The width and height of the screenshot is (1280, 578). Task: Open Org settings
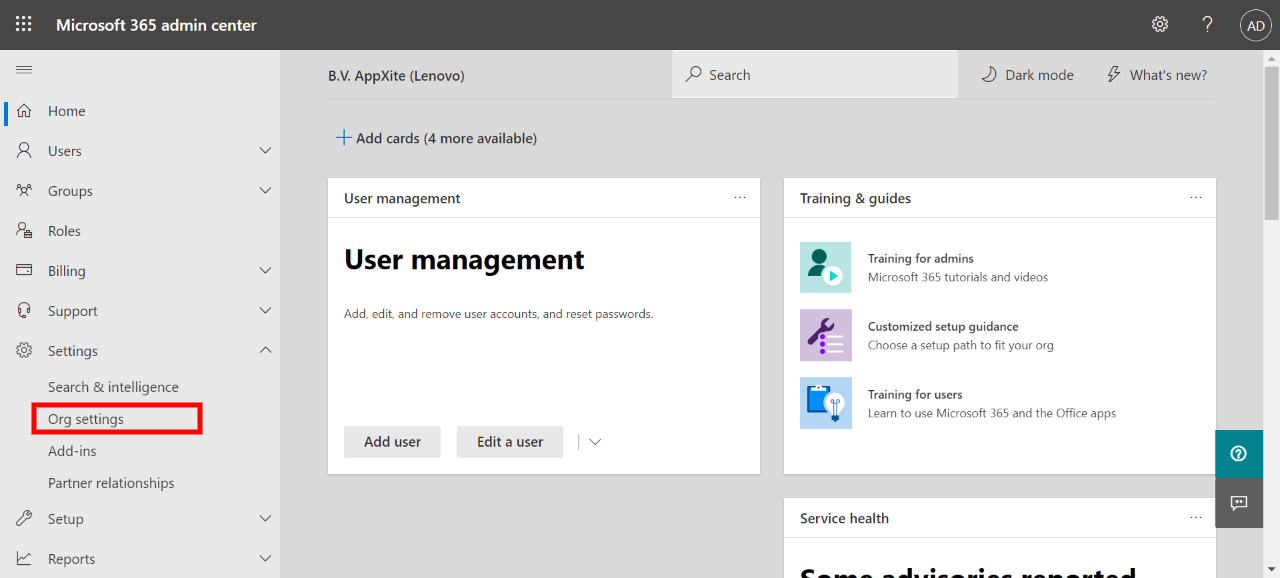[x=86, y=419]
